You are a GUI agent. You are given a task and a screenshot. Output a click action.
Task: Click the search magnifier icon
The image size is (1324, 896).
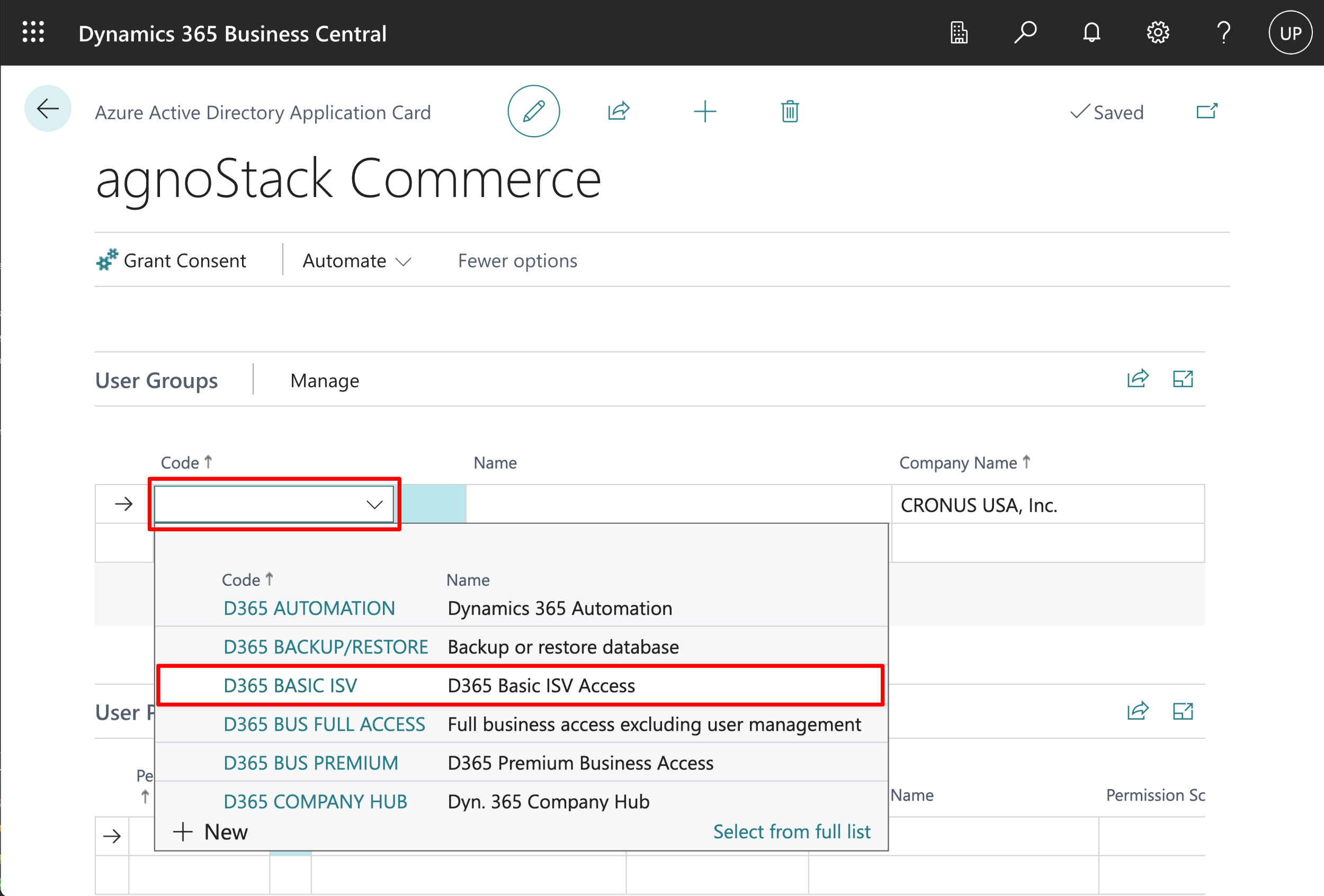point(1025,32)
